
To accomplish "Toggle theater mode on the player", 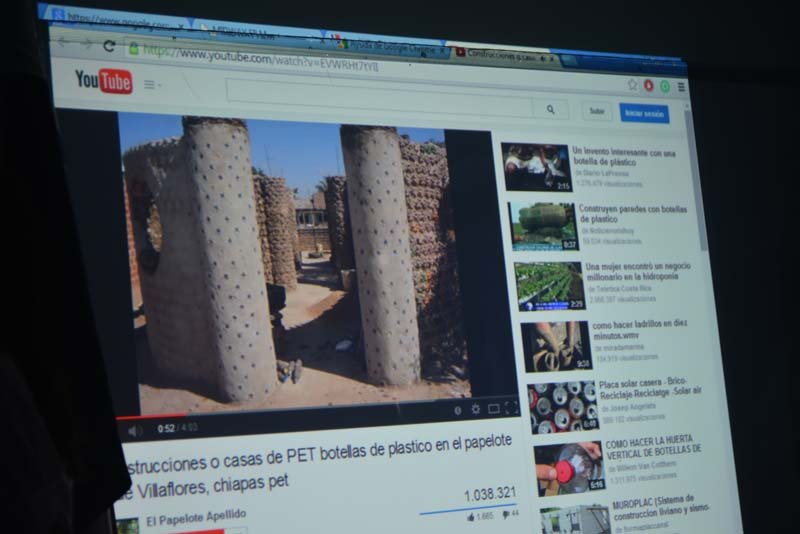I will click(493, 408).
